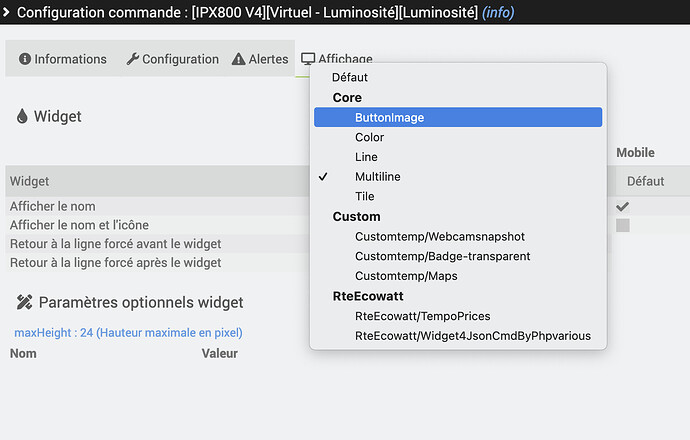The image size is (690, 440).
Task: Open the Alertes tab
Action: click(260, 59)
